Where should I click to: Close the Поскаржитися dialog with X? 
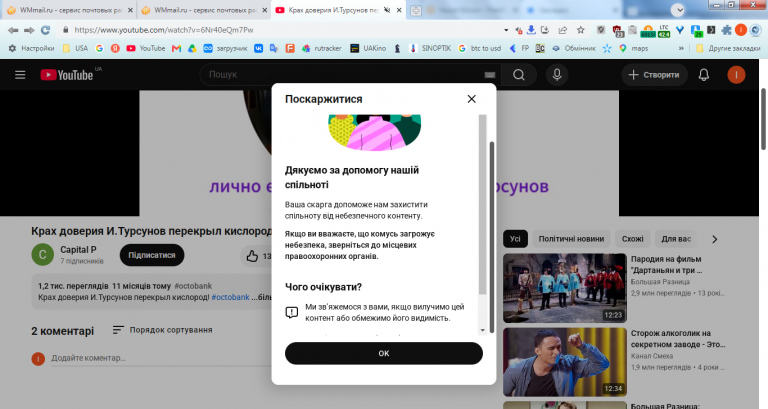[x=471, y=99]
